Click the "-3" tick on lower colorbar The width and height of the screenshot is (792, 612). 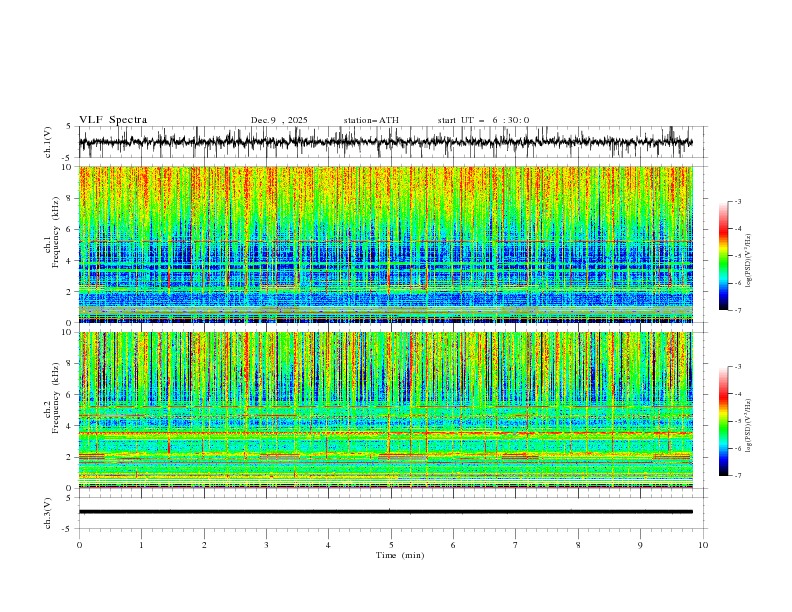click(x=738, y=367)
